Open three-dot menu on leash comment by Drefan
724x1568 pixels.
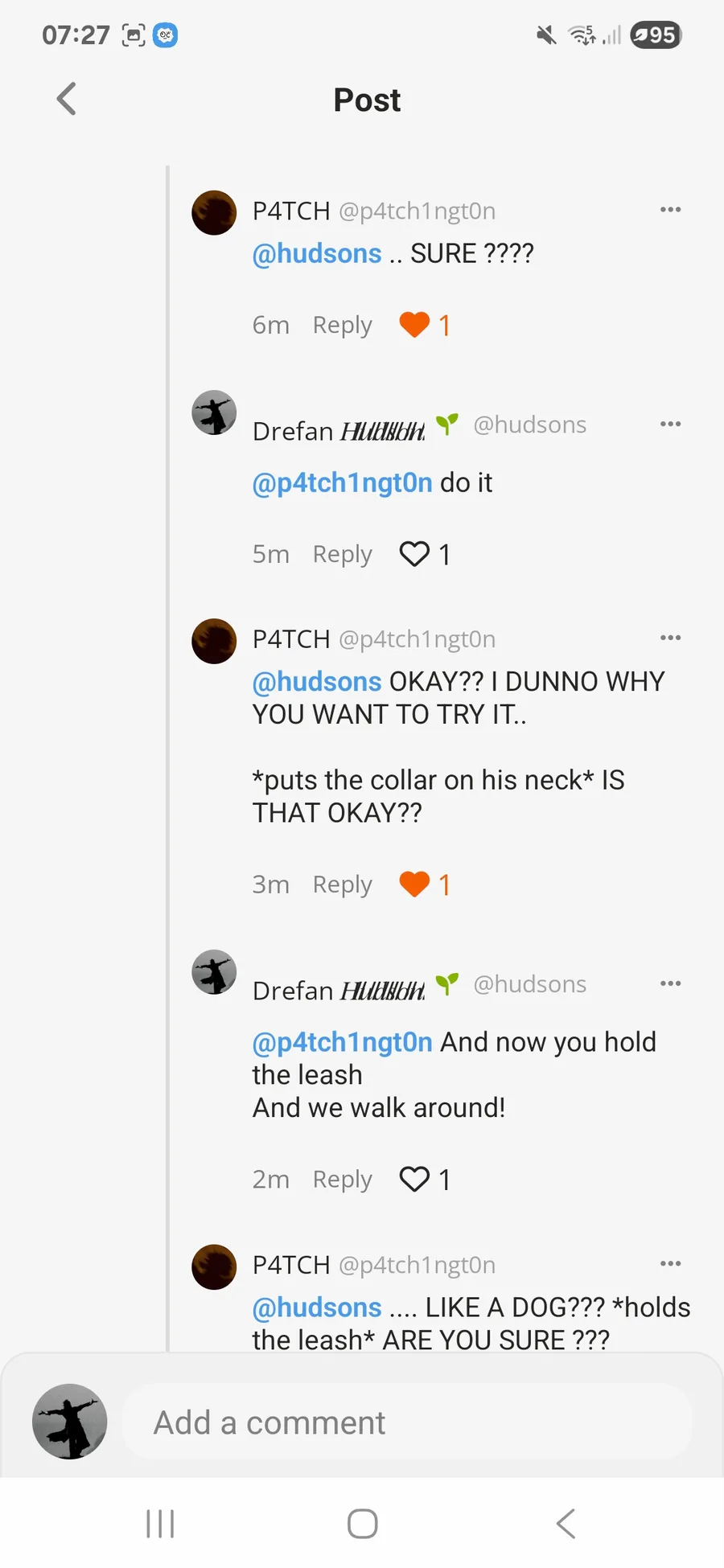pyautogui.click(x=670, y=983)
